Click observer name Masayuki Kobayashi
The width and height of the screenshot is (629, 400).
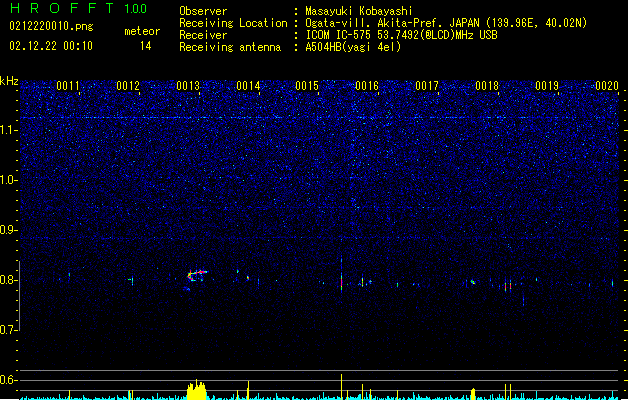pos(359,11)
